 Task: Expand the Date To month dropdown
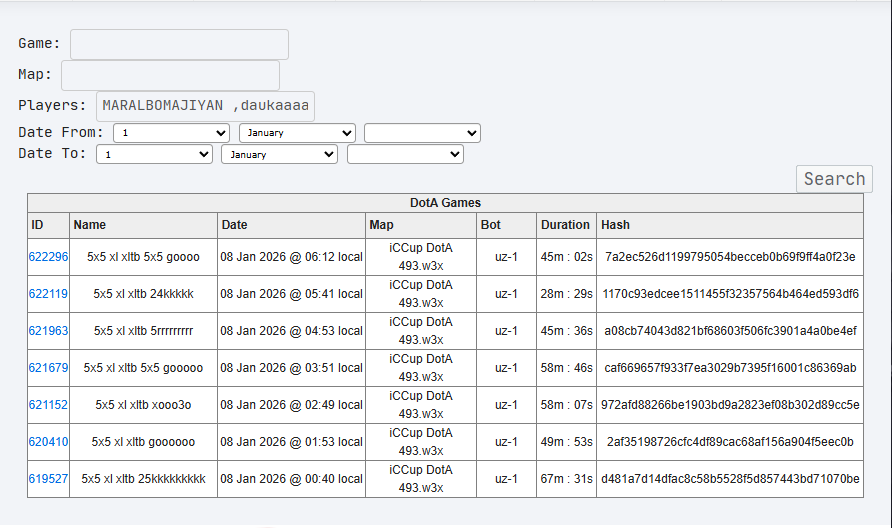coord(279,154)
